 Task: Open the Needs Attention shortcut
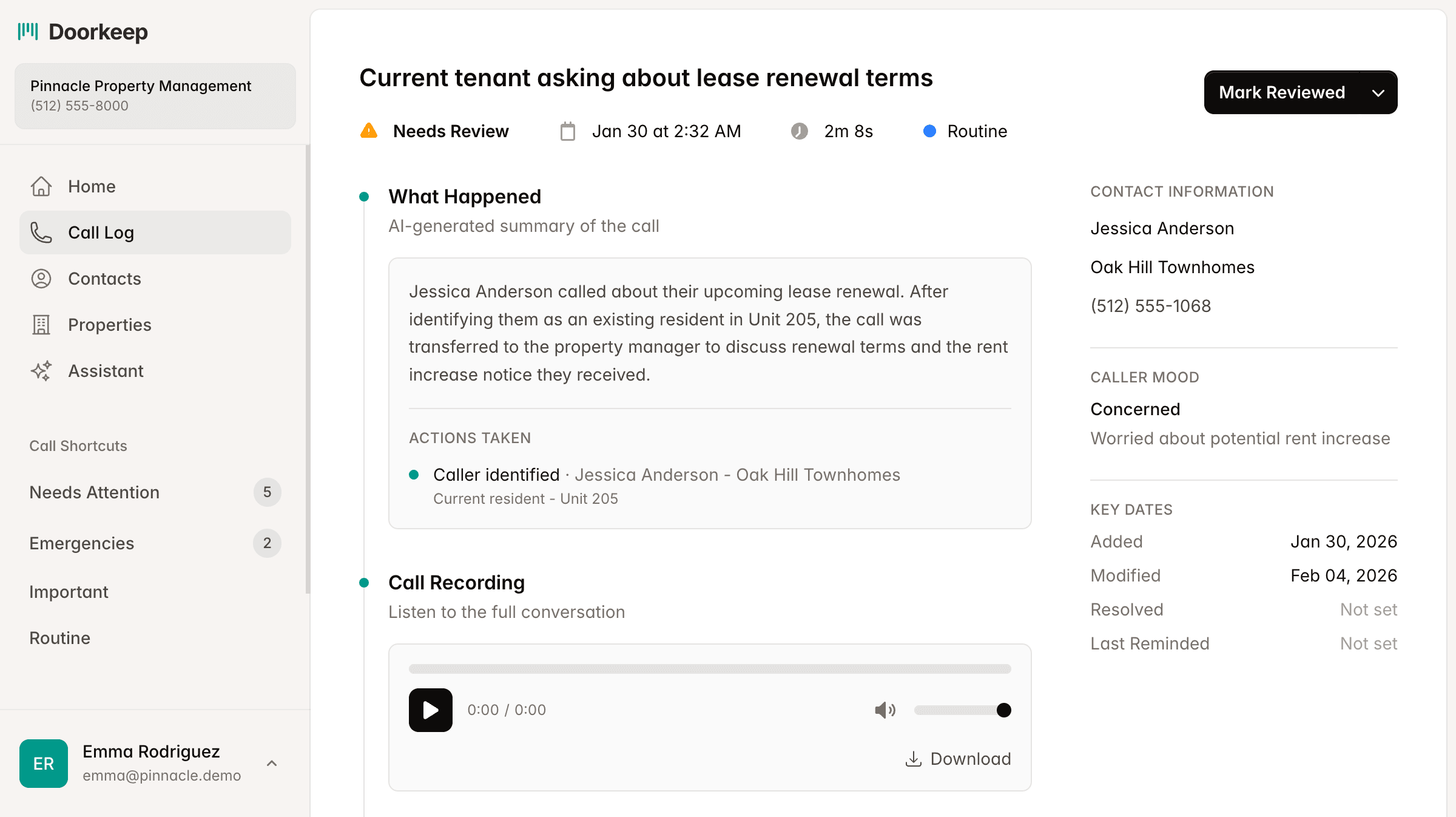(94, 492)
